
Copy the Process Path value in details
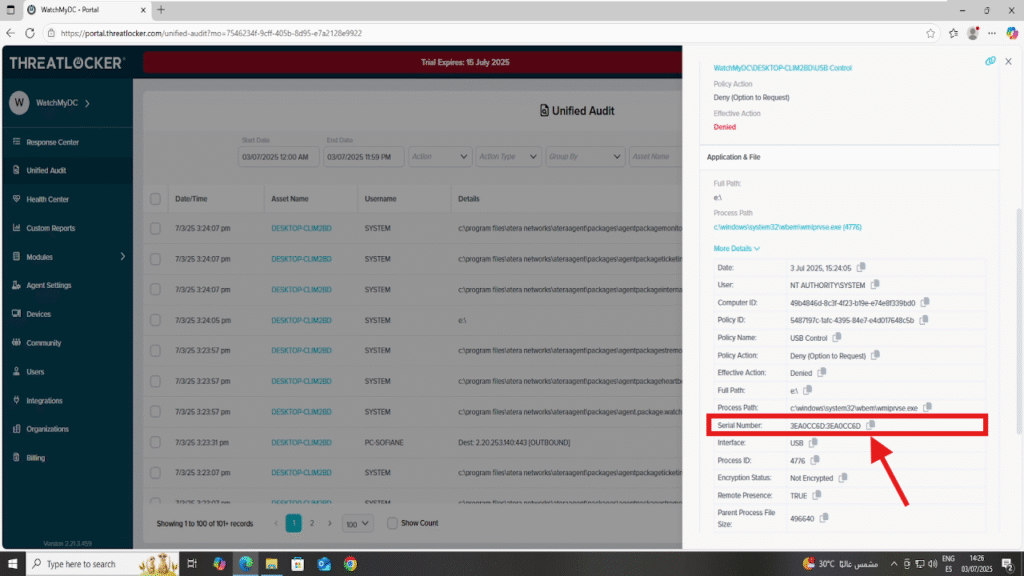(927, 407)
